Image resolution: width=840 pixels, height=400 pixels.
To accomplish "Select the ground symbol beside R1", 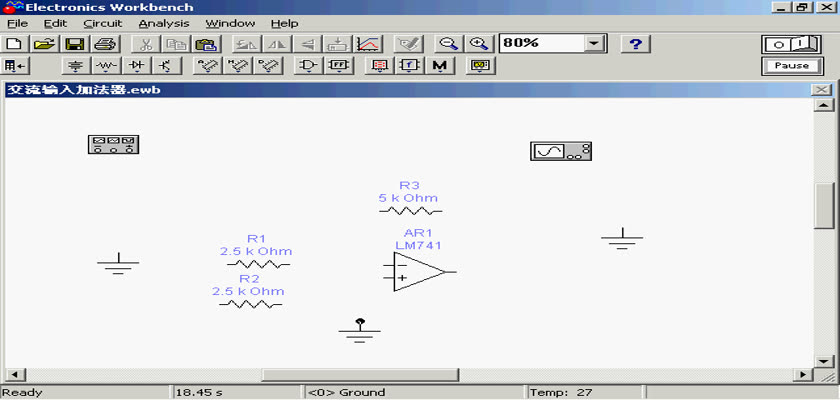I will point(118,263).
